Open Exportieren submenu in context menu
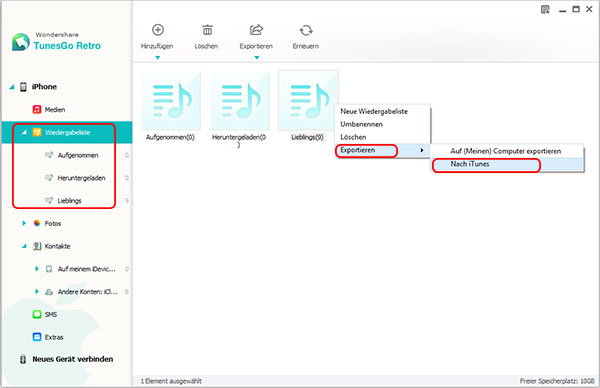Screen dimensions: 600x388 coord(383,150)
